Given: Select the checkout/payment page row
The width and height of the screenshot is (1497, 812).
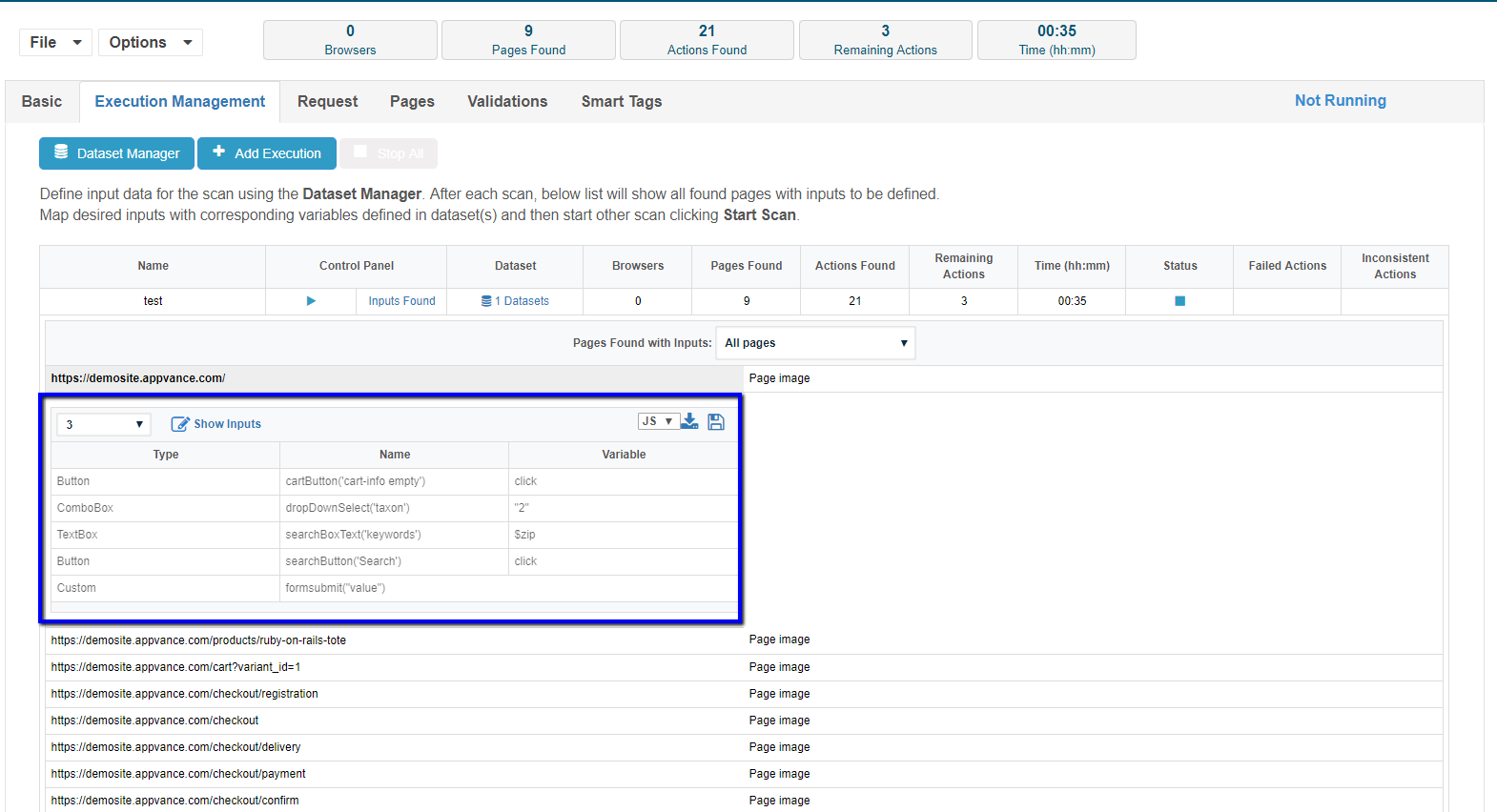Looking at the screenshot, I should (x=178, y=774).
